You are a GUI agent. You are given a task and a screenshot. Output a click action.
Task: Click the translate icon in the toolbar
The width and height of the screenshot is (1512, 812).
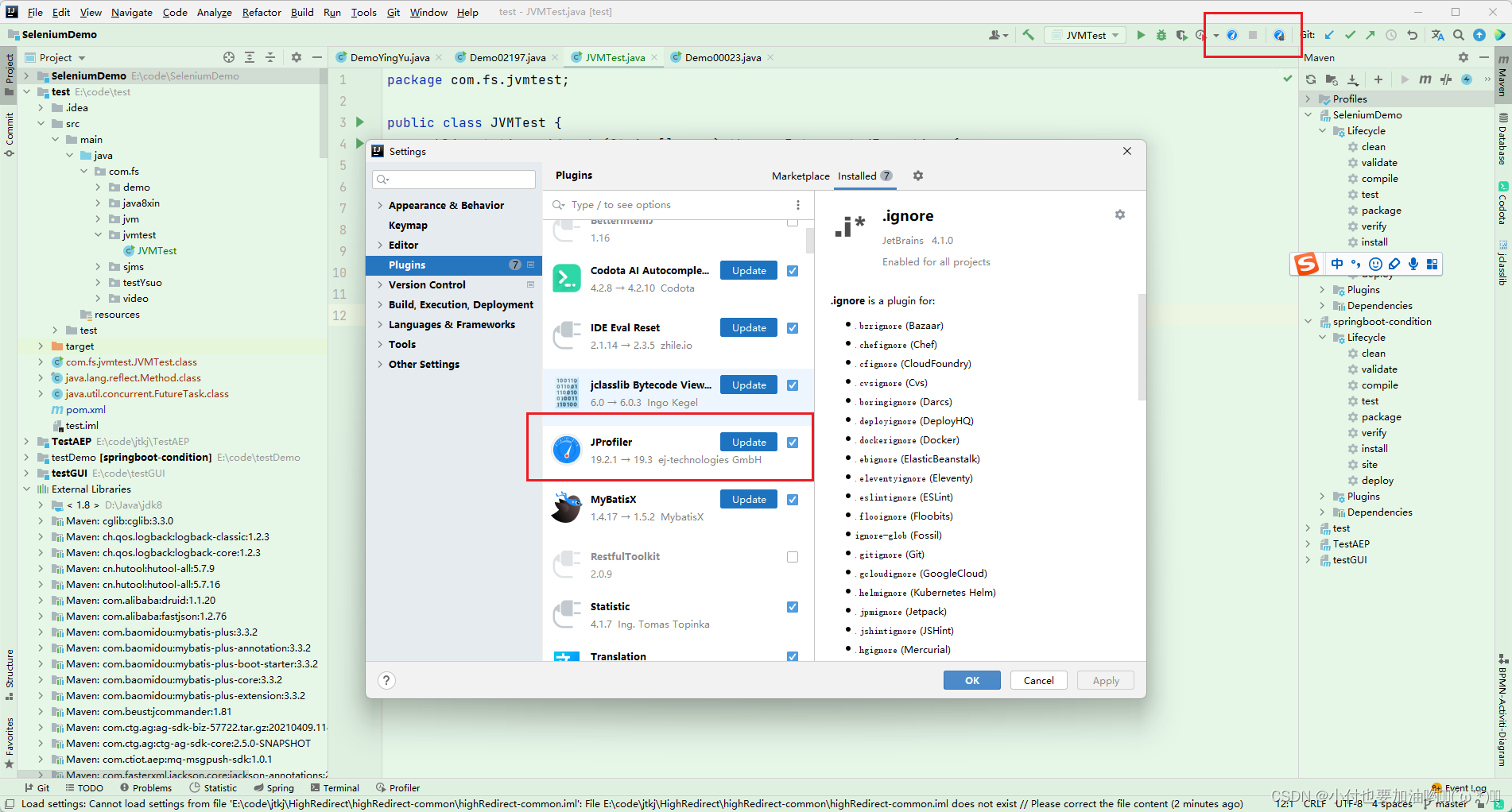pos(1437,35)
